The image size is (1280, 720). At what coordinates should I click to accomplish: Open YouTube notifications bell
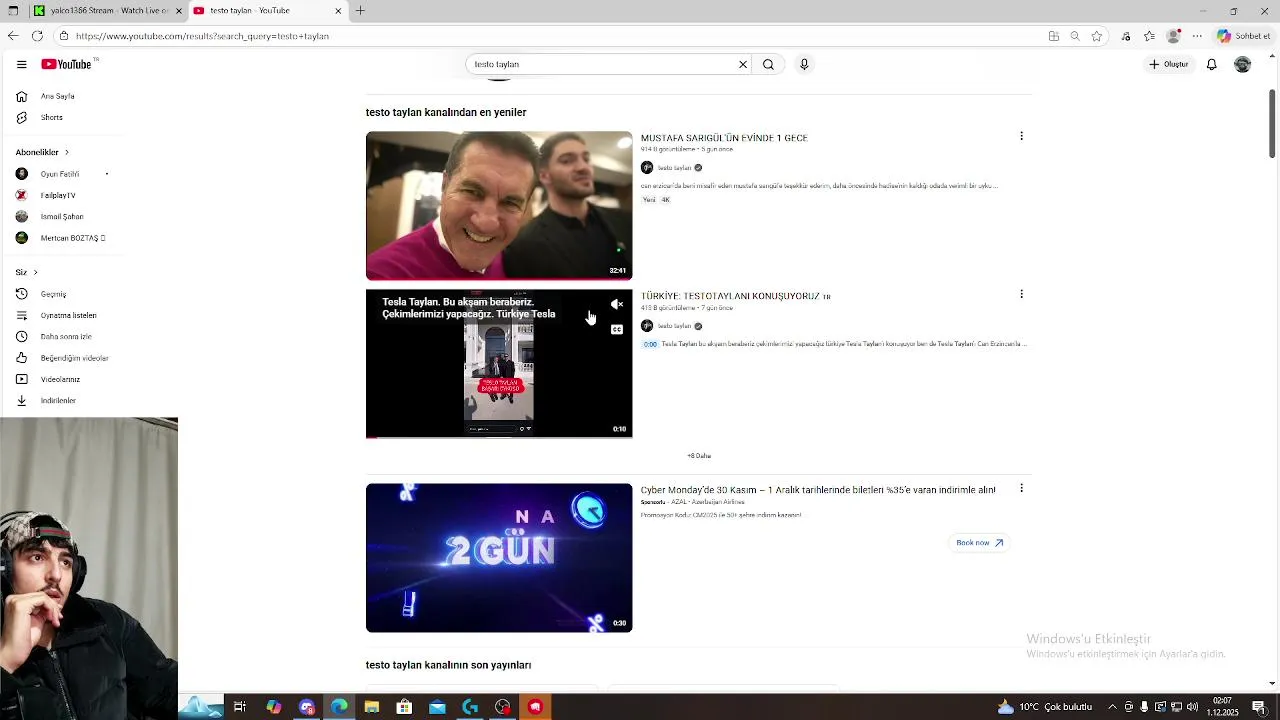[x=1211, y=64]
